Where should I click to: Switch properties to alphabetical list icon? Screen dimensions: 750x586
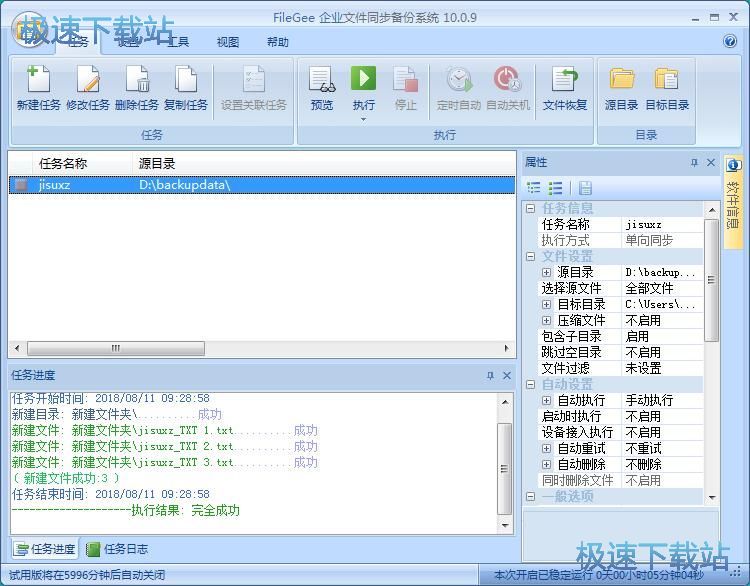coord(555,188)
